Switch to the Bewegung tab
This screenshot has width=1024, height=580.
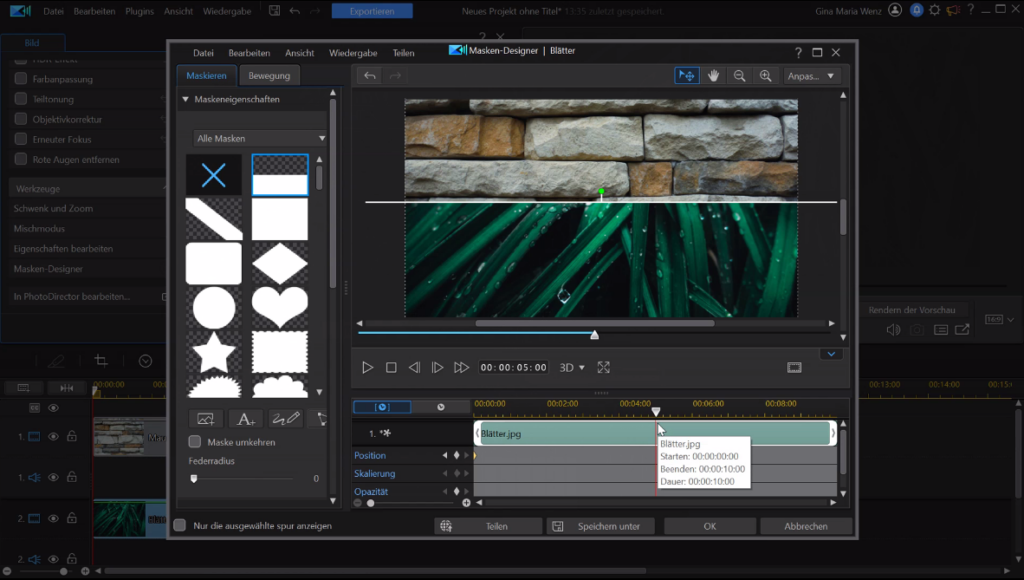(269, 76)
